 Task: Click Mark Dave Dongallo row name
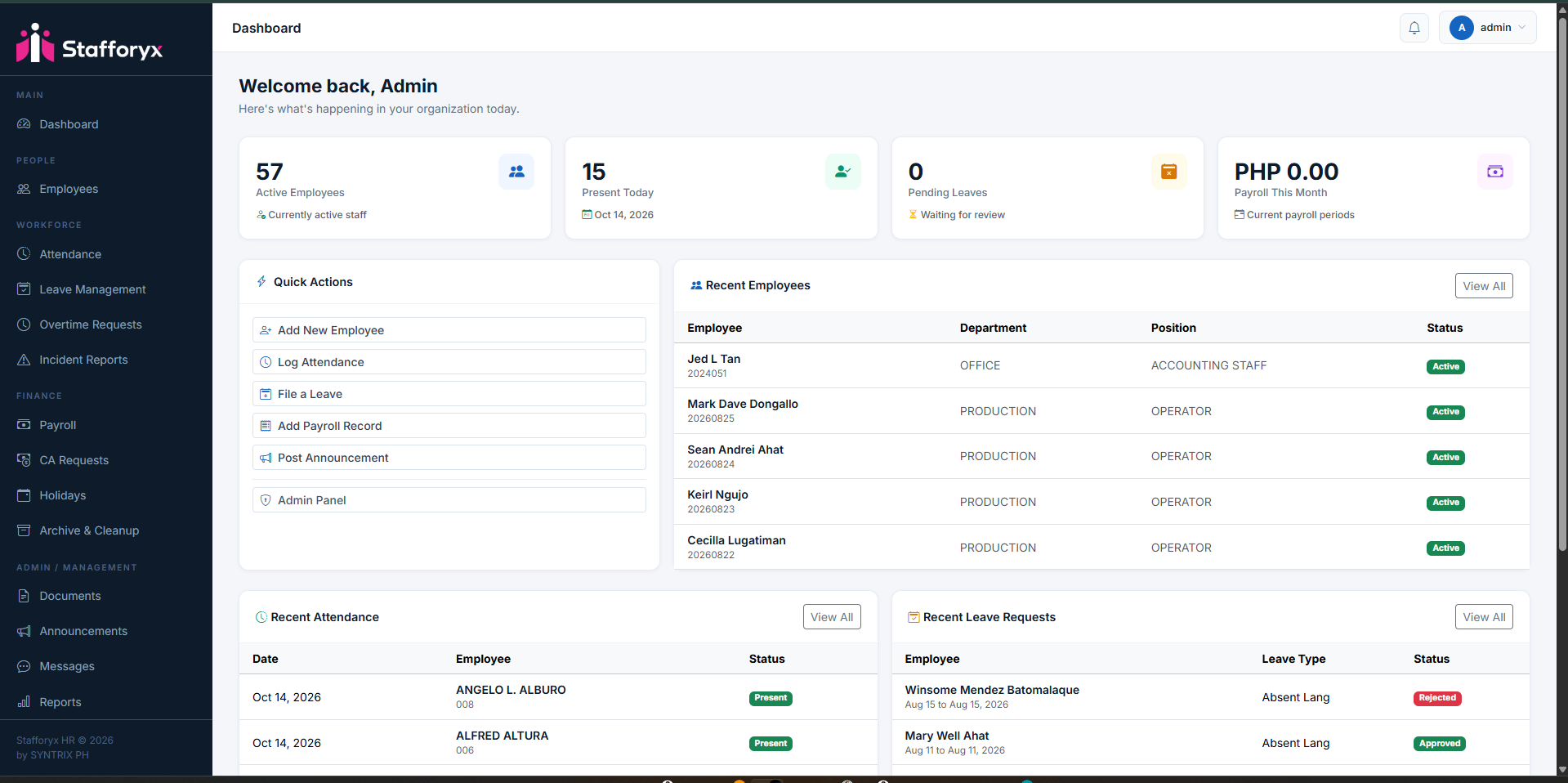(x=743, y=404)
